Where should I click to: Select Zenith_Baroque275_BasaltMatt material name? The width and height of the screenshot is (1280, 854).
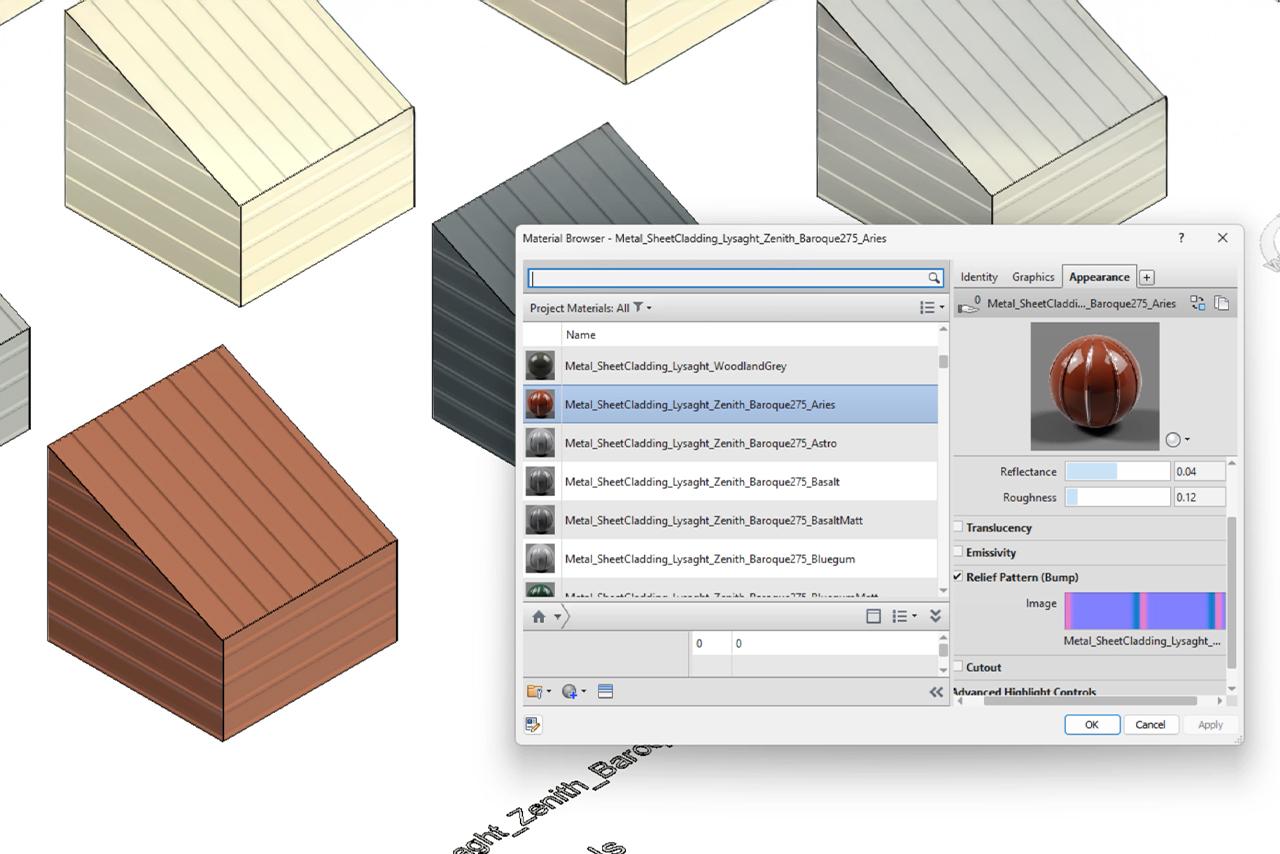pos(714,520)
